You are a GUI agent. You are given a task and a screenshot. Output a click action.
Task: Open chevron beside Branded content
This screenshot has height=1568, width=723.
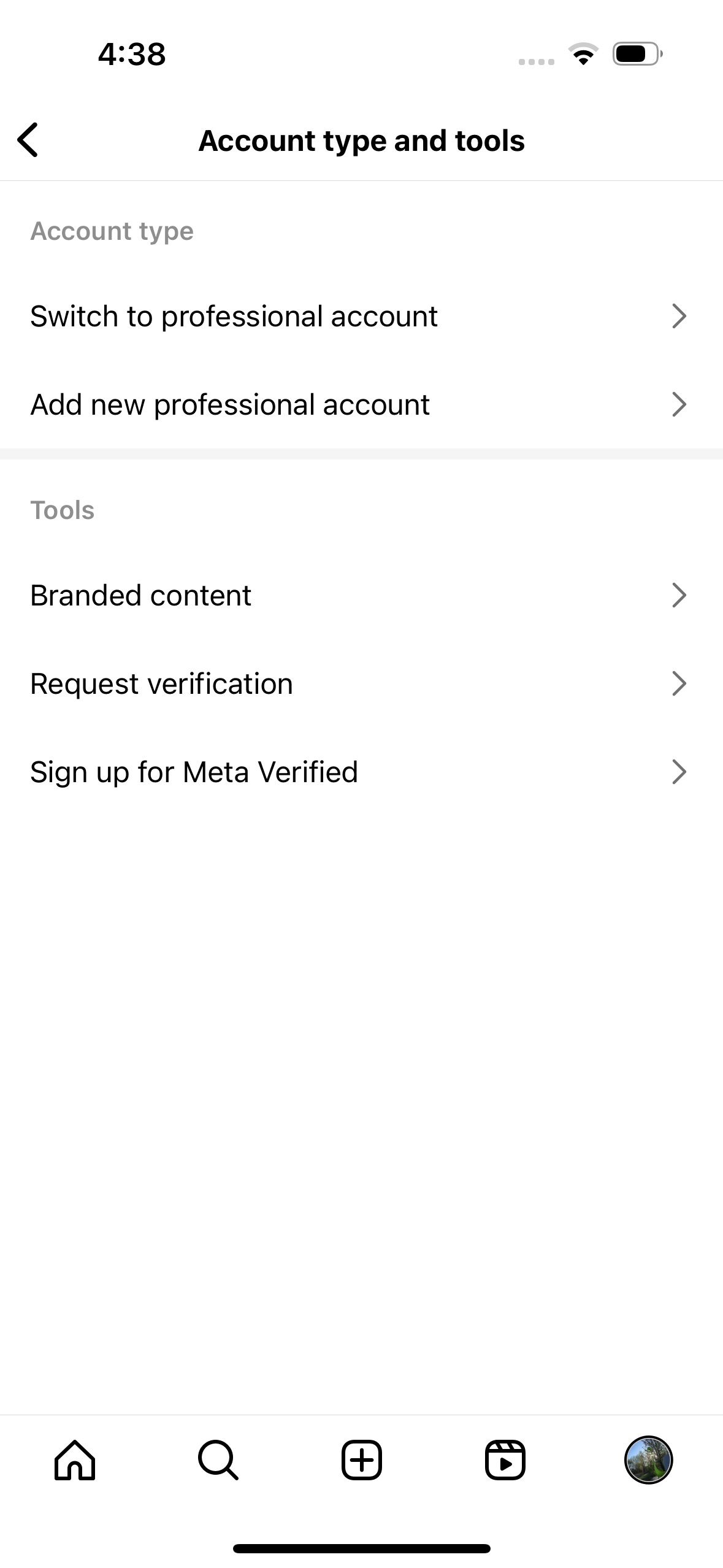[678, 595]
